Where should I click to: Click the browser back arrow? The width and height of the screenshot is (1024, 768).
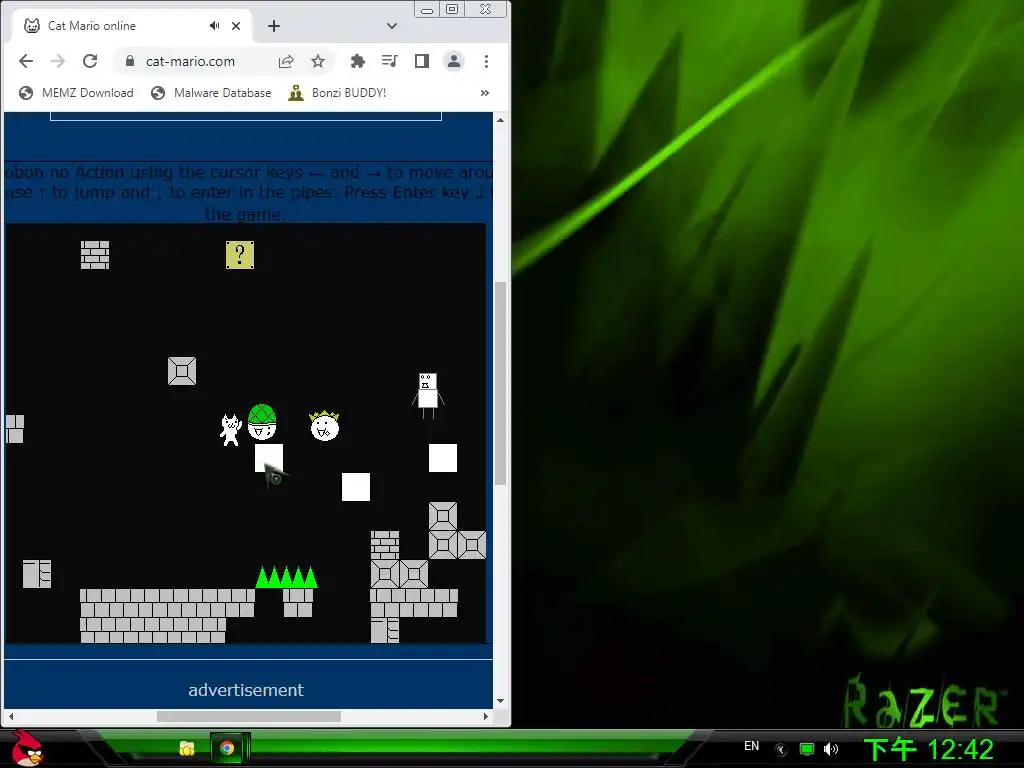pyautogui.click(x=26, y=61)
